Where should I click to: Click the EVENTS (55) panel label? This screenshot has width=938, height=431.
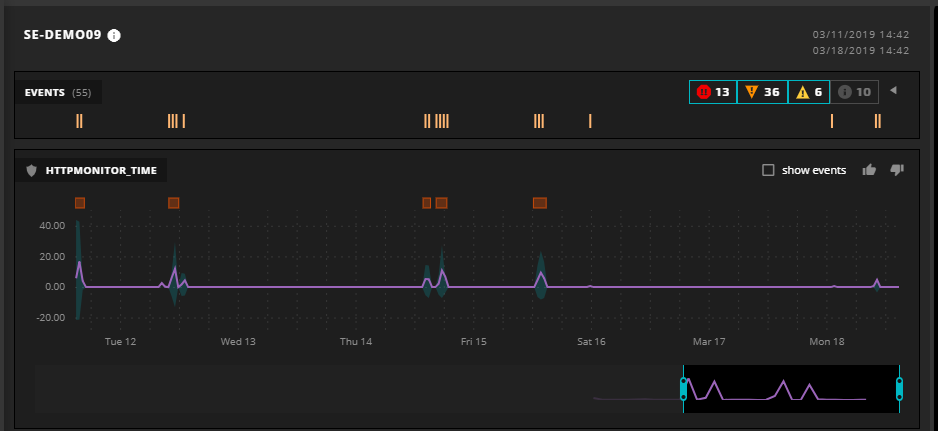point(58,93)
